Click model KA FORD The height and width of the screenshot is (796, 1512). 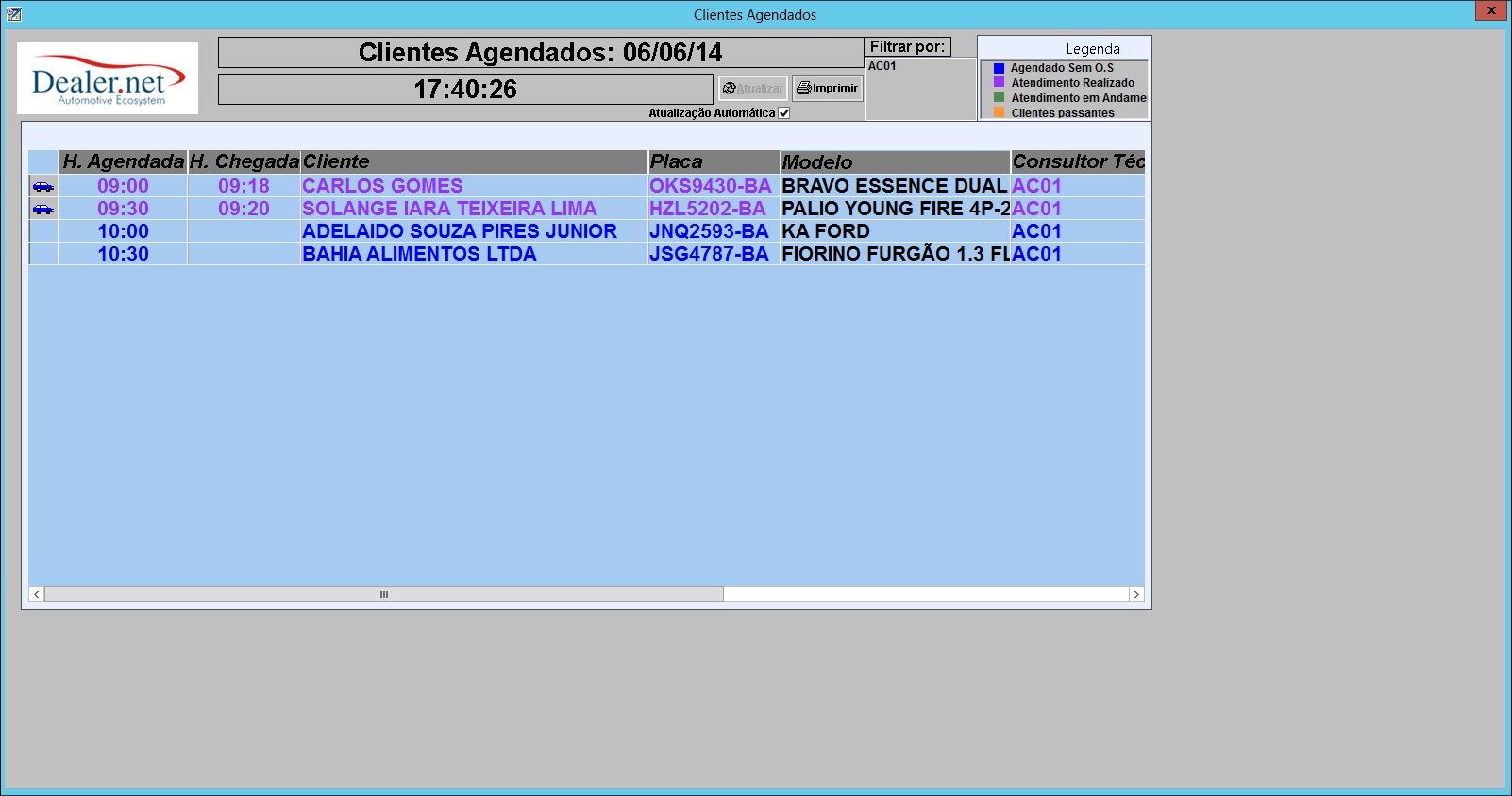coord(826,231)
